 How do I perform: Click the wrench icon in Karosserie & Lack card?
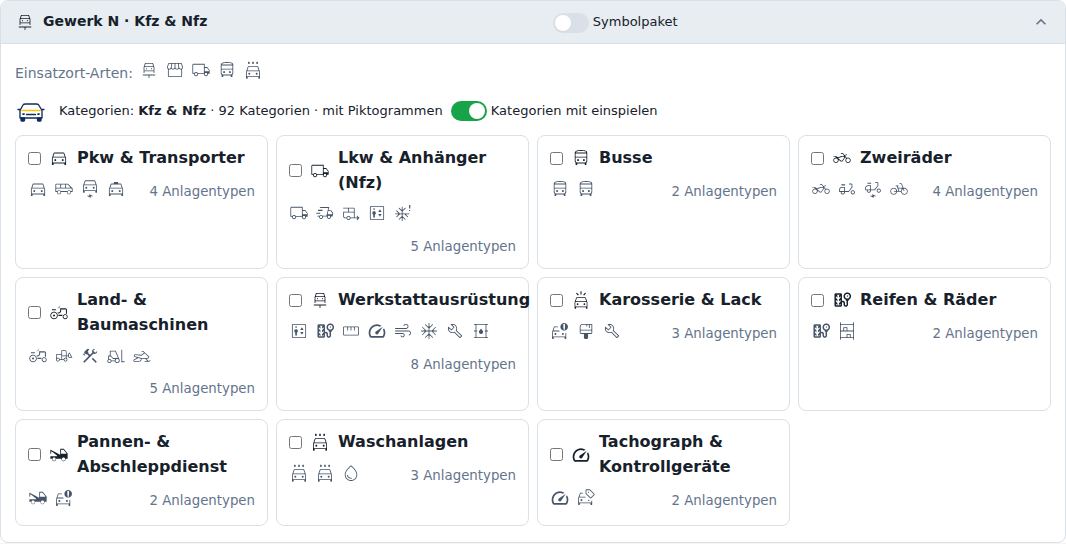(612, 331)
